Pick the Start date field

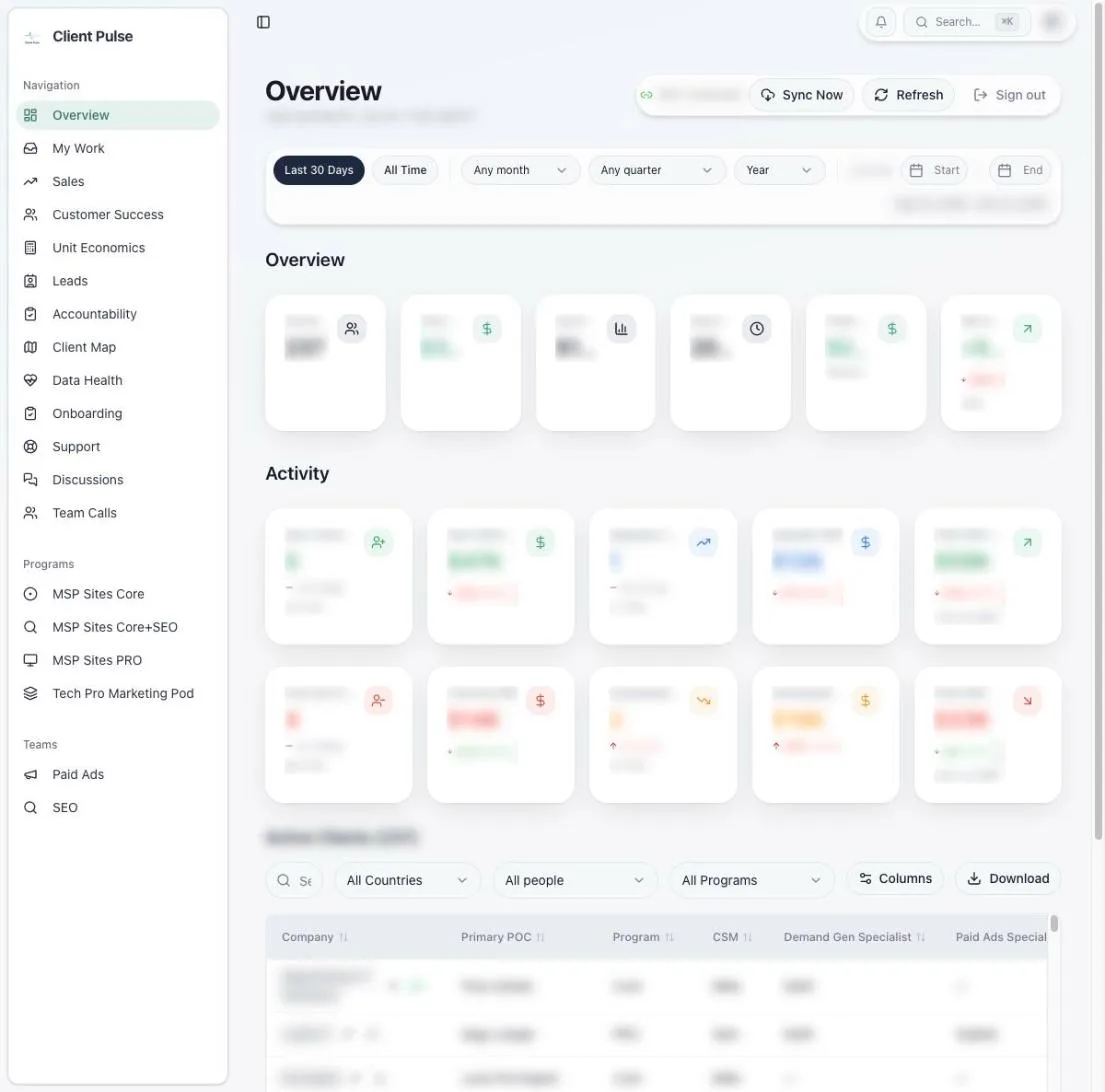(x=934, y=170)
